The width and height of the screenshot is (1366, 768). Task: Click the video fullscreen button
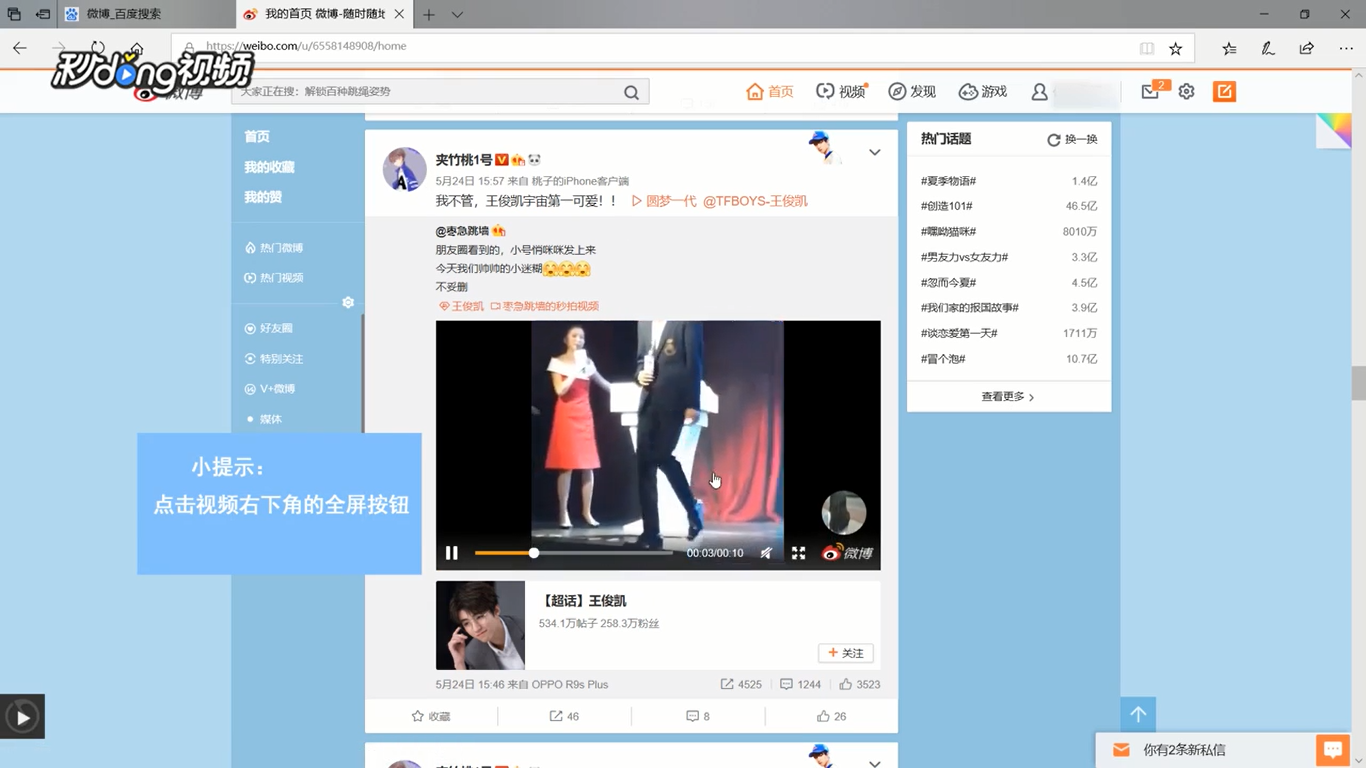[798, 553]
